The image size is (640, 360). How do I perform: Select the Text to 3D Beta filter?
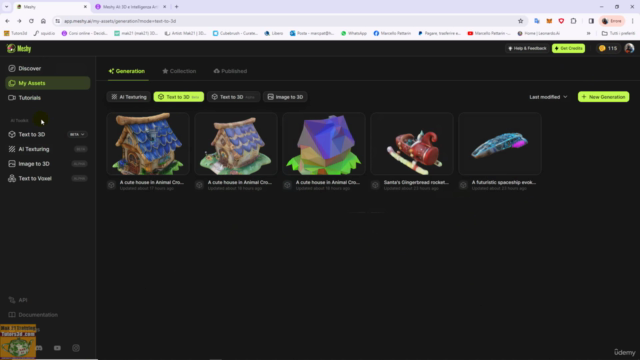[x=179, y=97]
